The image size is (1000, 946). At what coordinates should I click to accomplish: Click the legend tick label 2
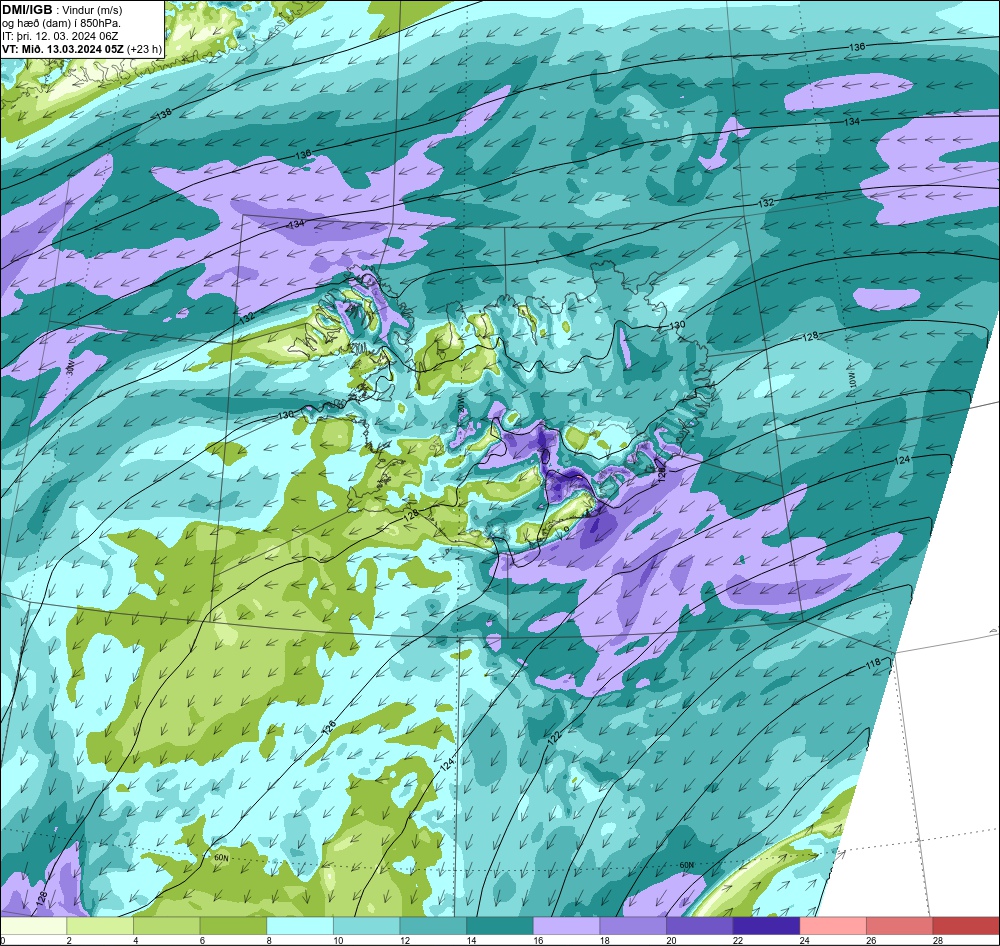pyautogui.click(x=68, y=940)
